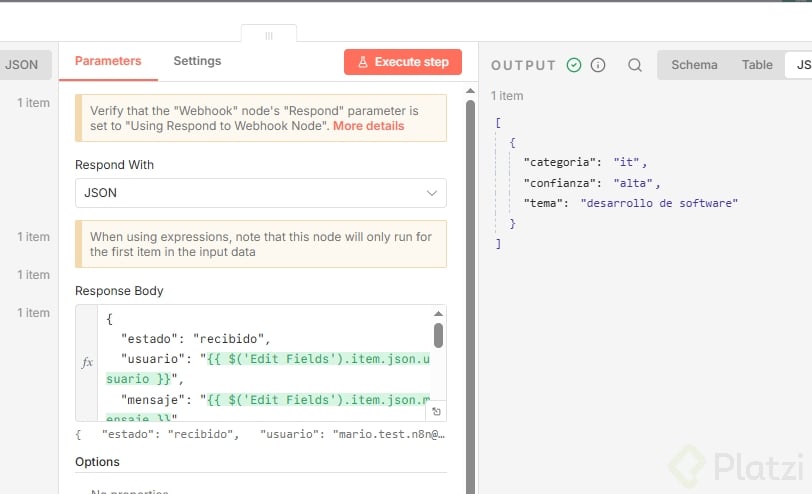Click the panel drag handle at top
The width and height of the screenshot is (812, 494).
(269, 35)
